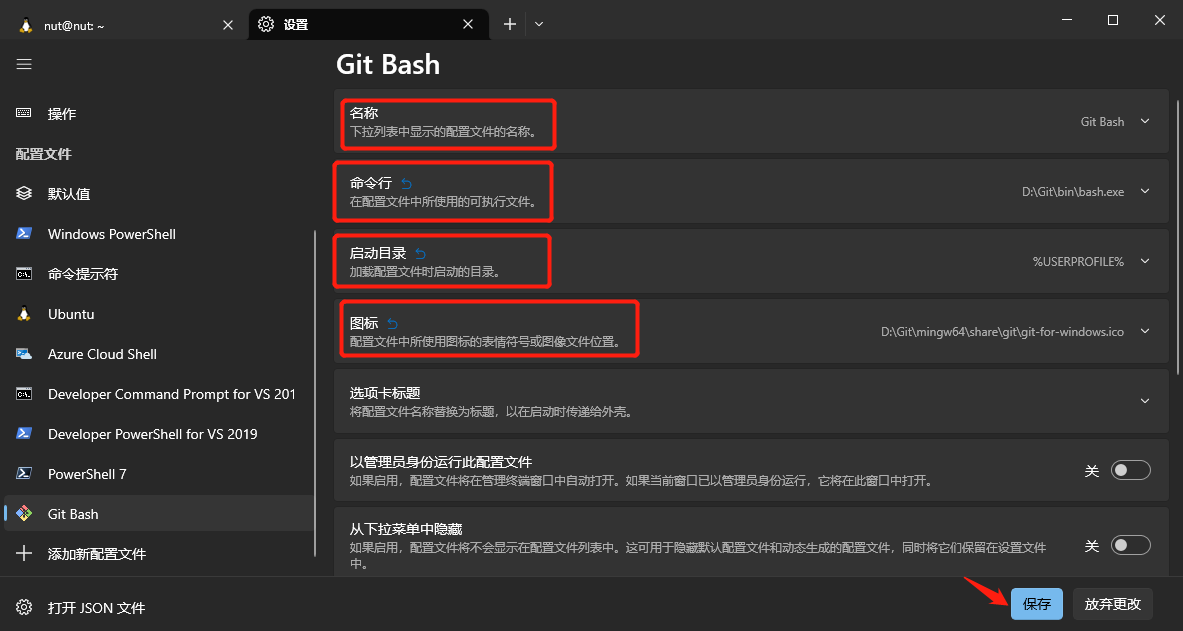This screenshot has width=1183, height=631.
Task: Select the 命令提示符 profile
Action: tap(158, 273)
